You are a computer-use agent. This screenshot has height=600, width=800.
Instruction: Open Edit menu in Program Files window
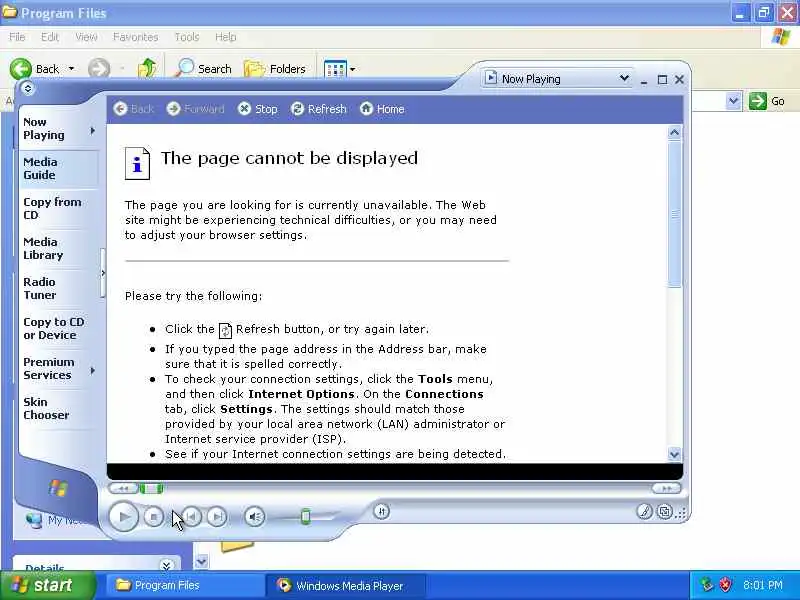pyautogui.click(x=49, y=37)
